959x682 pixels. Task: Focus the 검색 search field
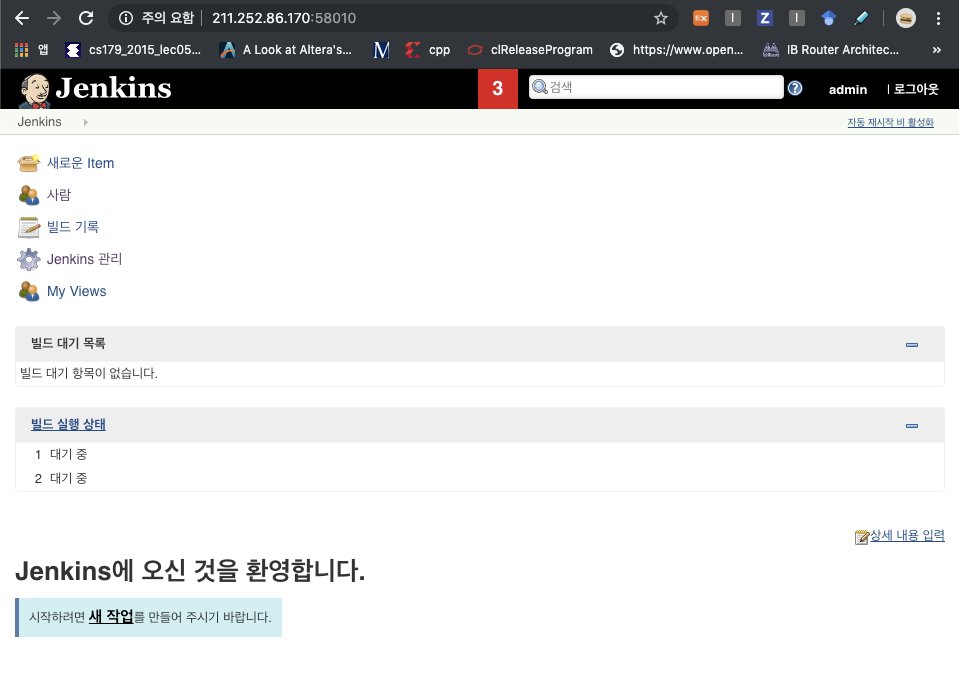coord(656,87)
